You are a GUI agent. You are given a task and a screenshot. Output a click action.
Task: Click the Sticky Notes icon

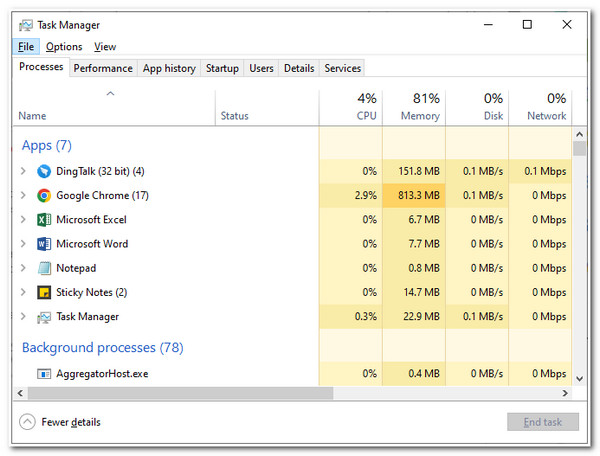tap(44, 292)
